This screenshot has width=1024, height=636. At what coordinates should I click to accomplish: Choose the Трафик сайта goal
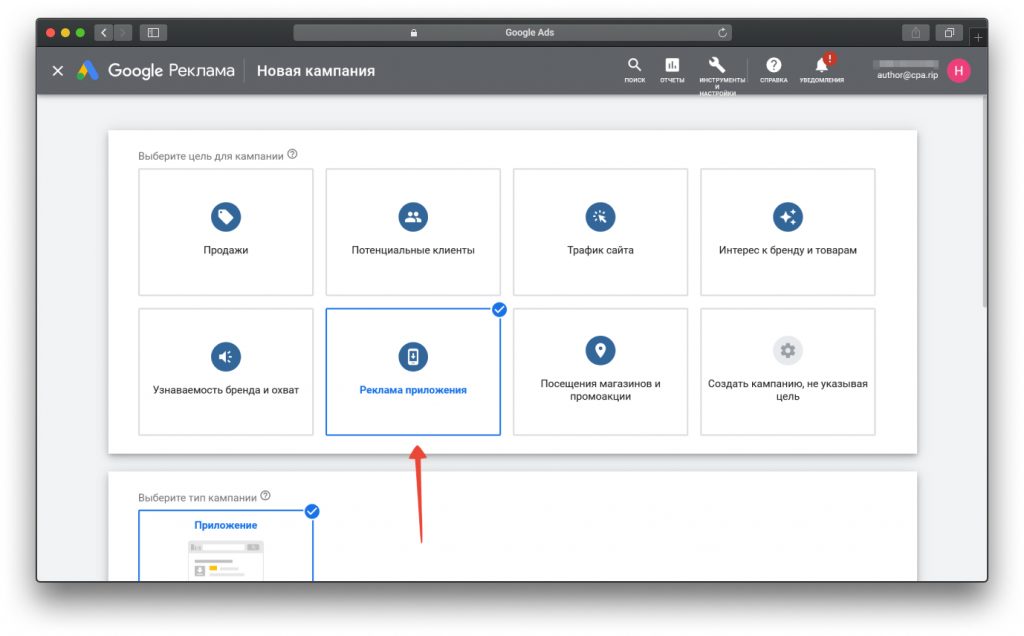(x=600, y=232)
